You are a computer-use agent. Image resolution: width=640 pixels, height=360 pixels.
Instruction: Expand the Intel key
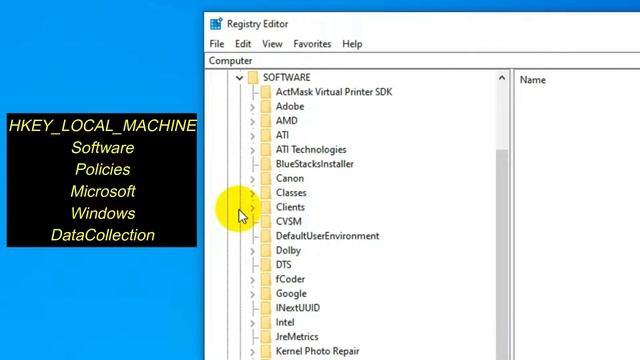pos(252,323)
